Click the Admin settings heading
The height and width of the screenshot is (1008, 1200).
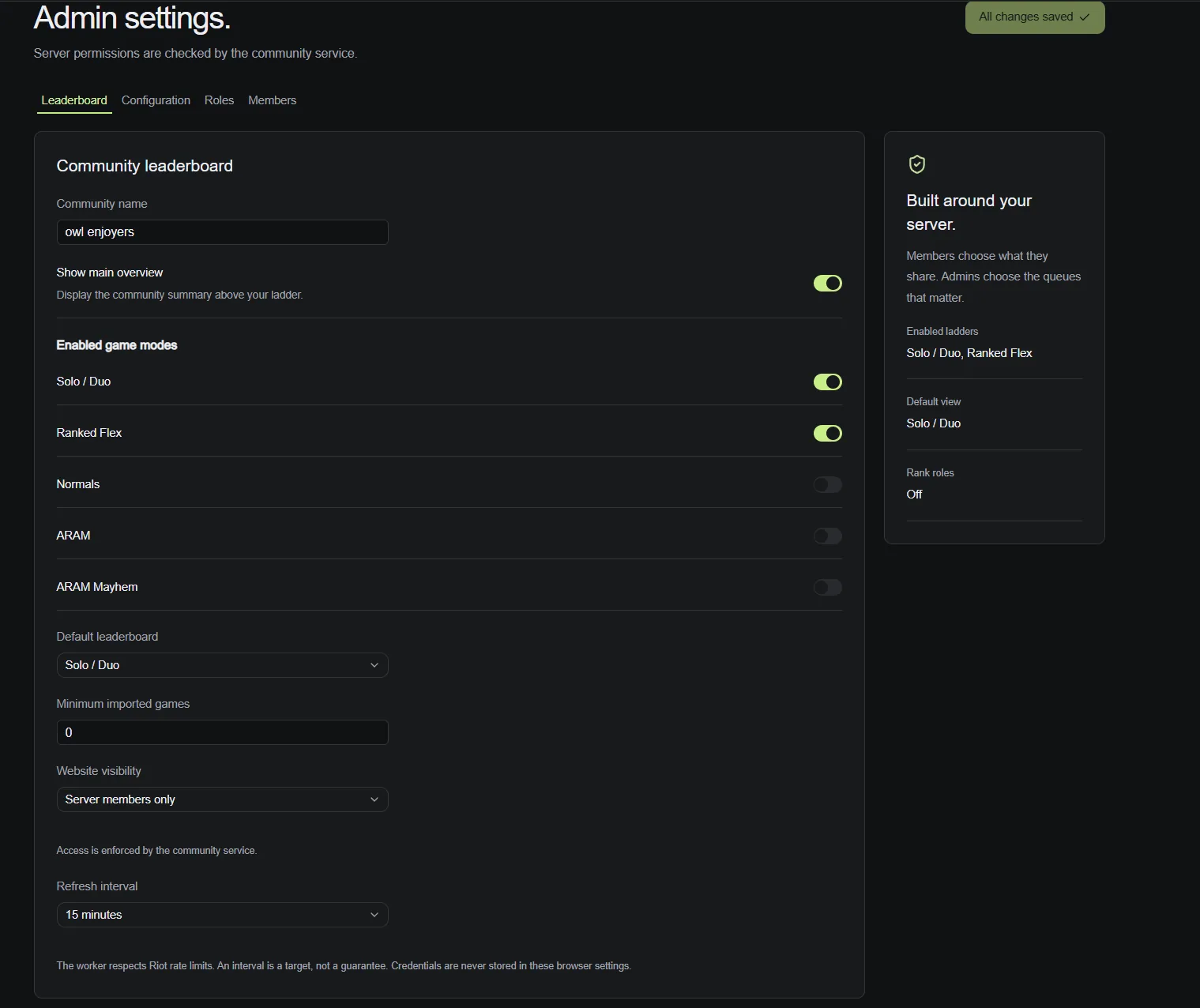pos(132,18)
